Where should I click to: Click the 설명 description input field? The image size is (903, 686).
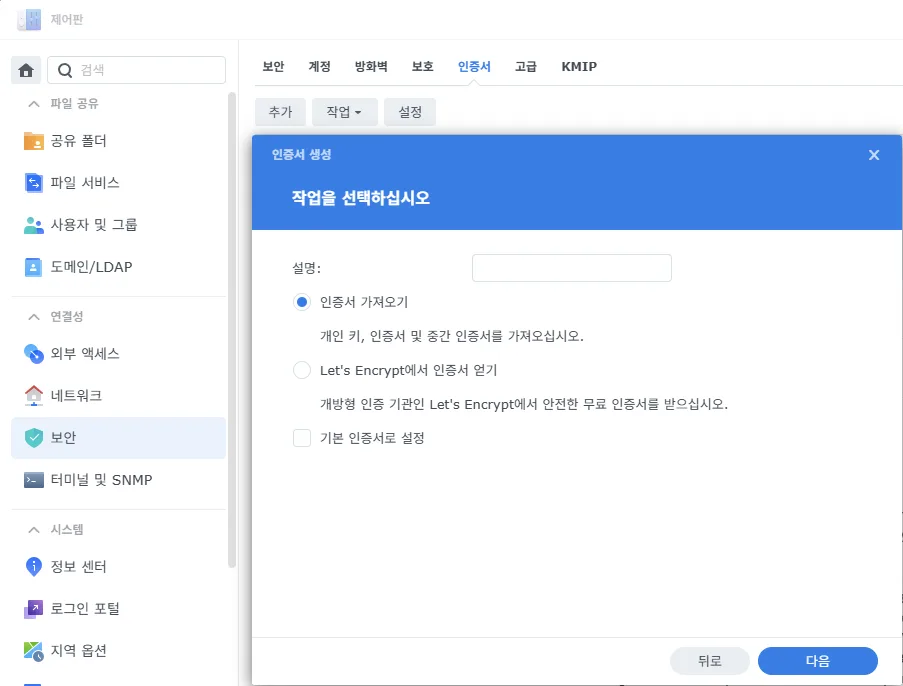(x=571, y=268)
